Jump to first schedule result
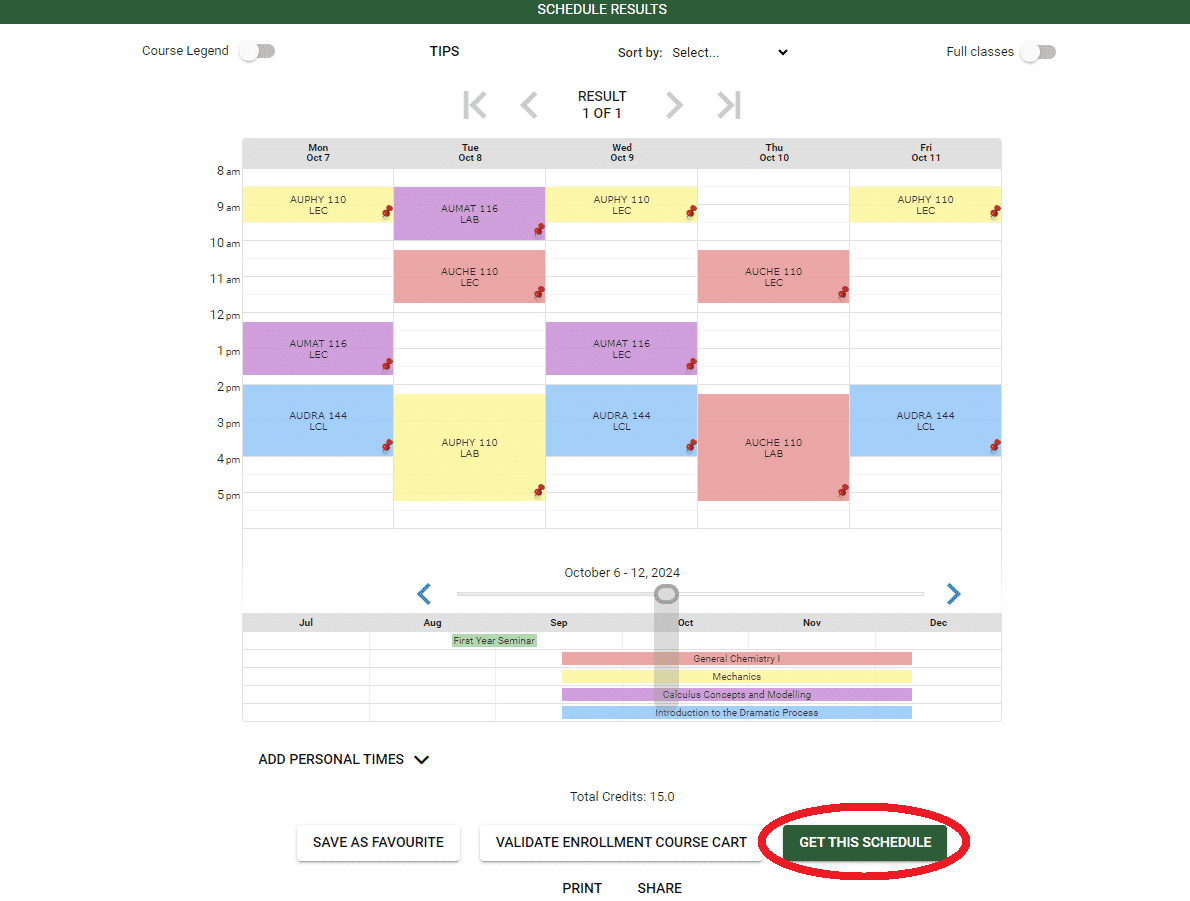 pyautogui.click(x=475, y=105)
